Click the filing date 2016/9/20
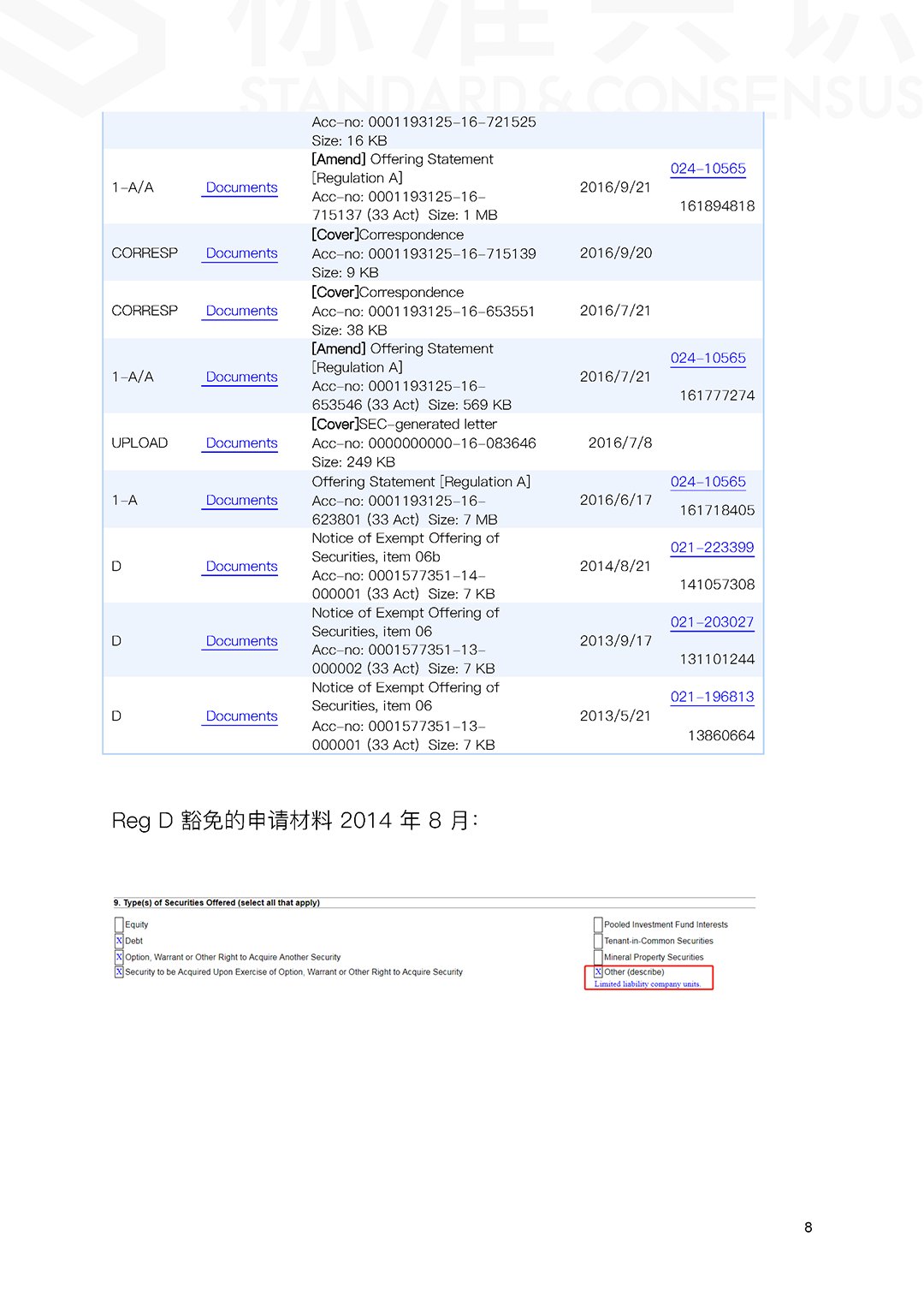This screenshot has width=924, height=1307. [616, 253]
